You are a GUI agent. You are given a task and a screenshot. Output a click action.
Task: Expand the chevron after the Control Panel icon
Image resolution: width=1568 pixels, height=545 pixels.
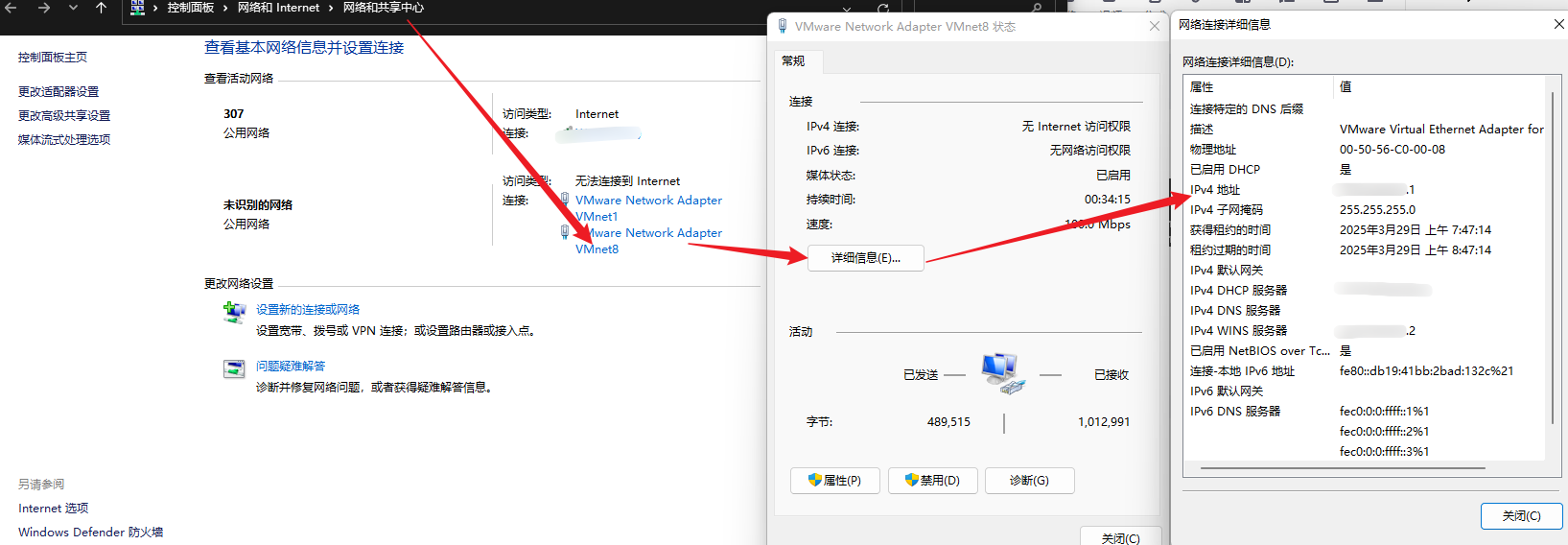click(x=155, y=8)
